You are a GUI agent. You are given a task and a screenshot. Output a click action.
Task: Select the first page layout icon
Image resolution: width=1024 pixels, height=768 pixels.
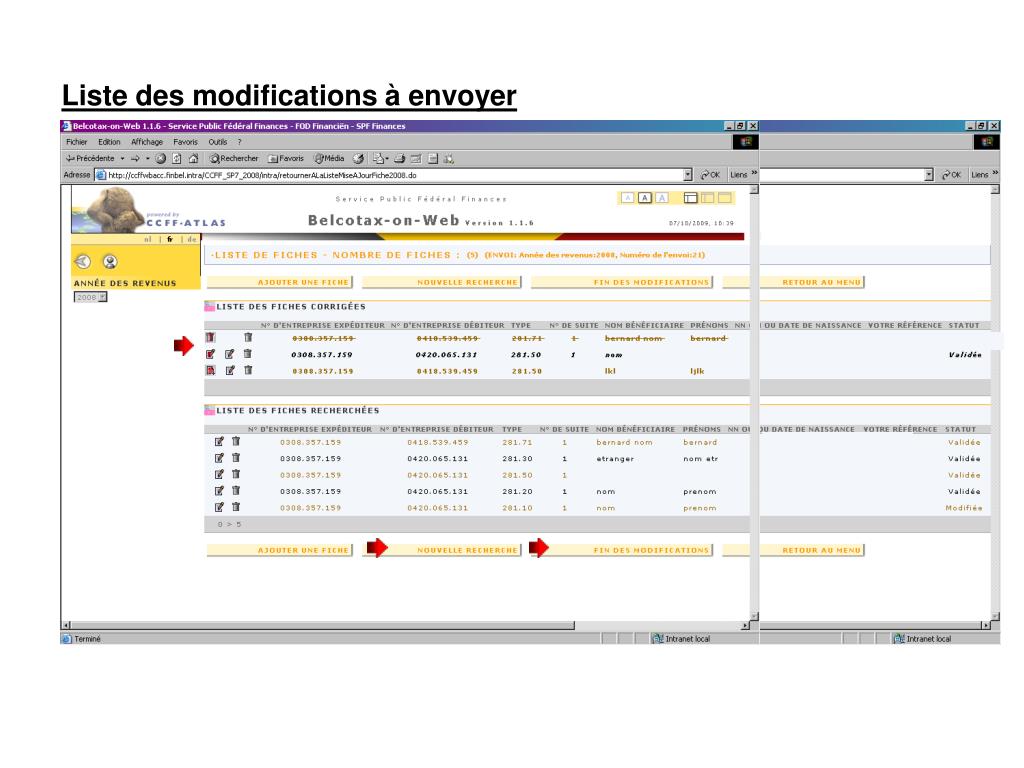690,197
